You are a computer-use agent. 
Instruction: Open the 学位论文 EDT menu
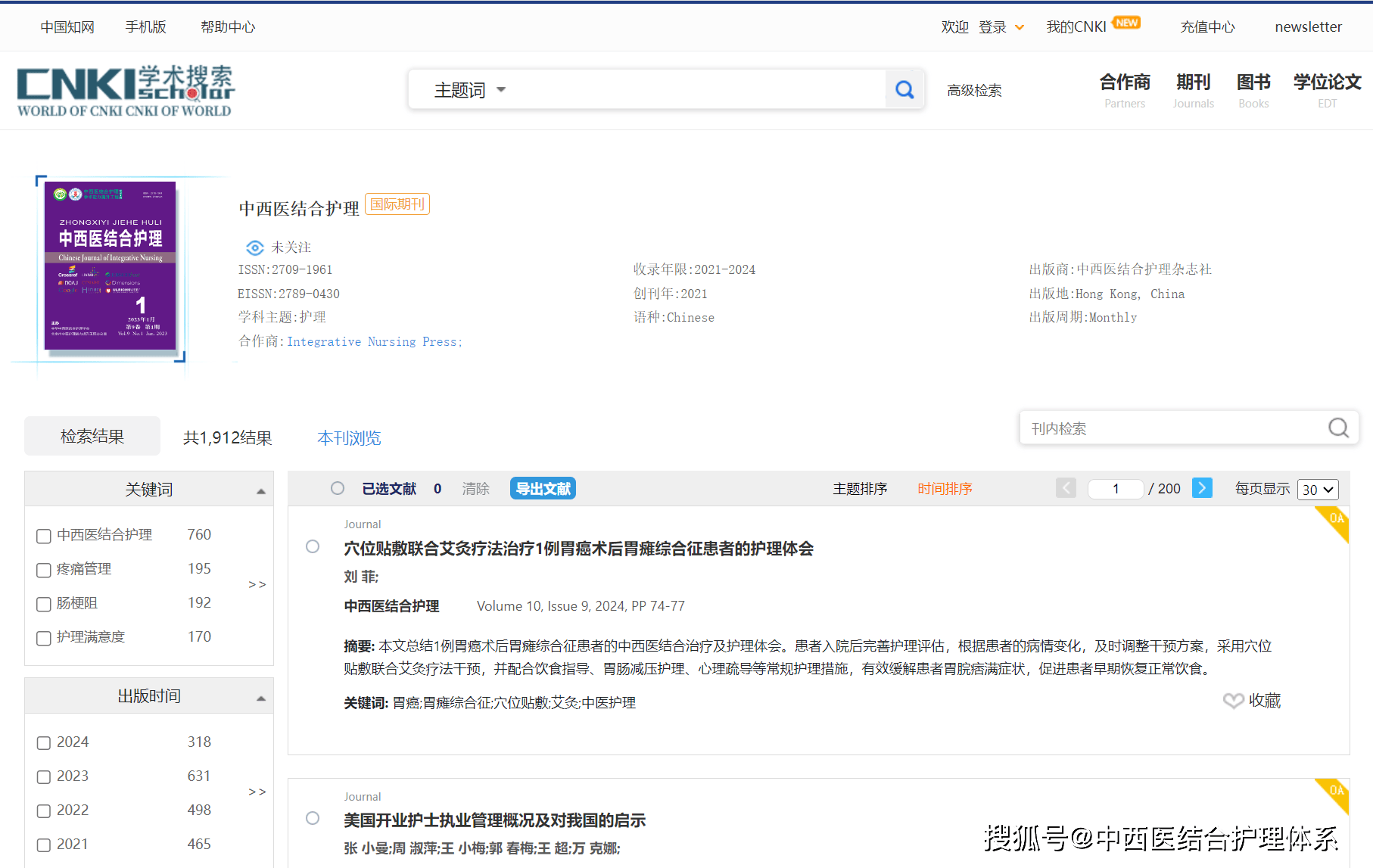point(1328,90)
